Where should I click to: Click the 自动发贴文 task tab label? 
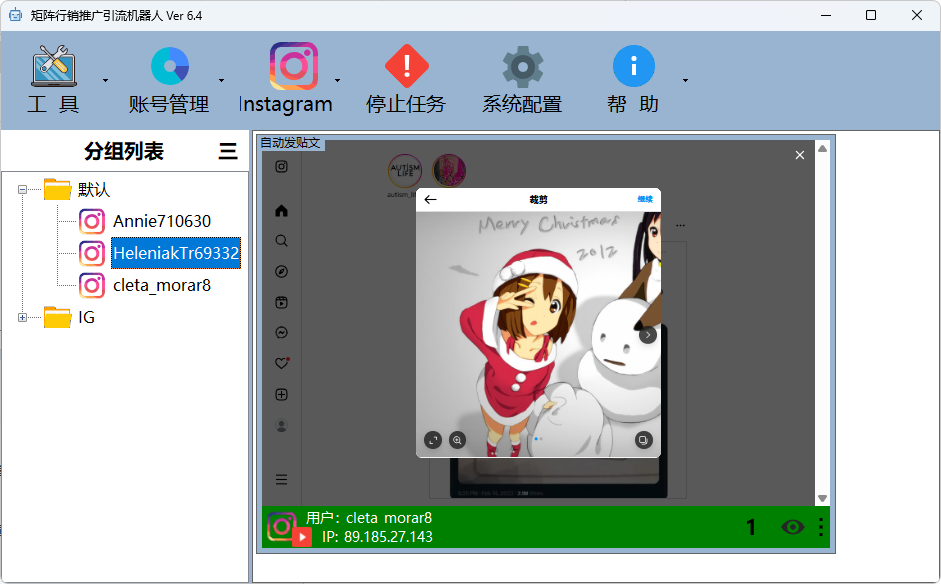(x=290, y=143)
